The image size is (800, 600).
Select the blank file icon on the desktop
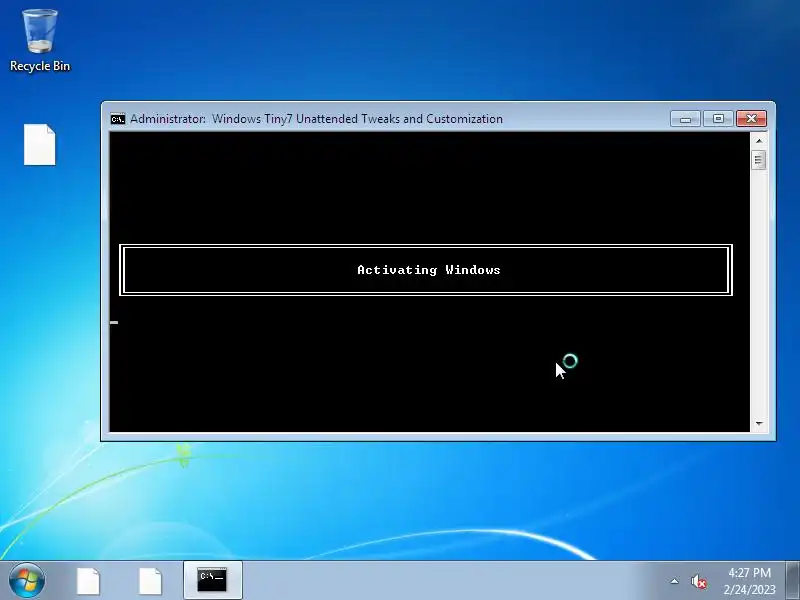coord(40,145)
